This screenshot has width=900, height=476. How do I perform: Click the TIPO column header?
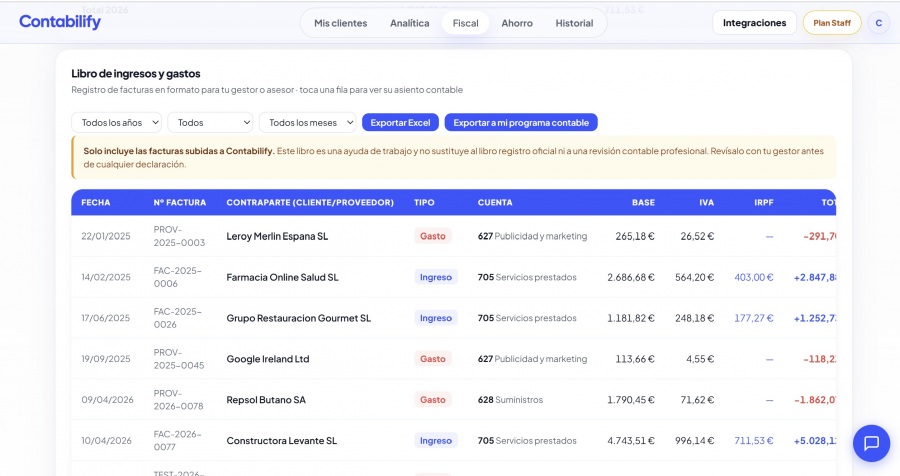tap(424, 202)
